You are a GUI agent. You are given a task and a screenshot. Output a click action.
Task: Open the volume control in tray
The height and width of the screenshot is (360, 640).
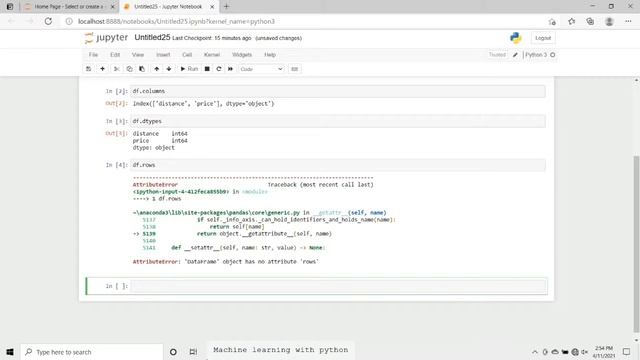pyautogui.click(x=585, y=352)
